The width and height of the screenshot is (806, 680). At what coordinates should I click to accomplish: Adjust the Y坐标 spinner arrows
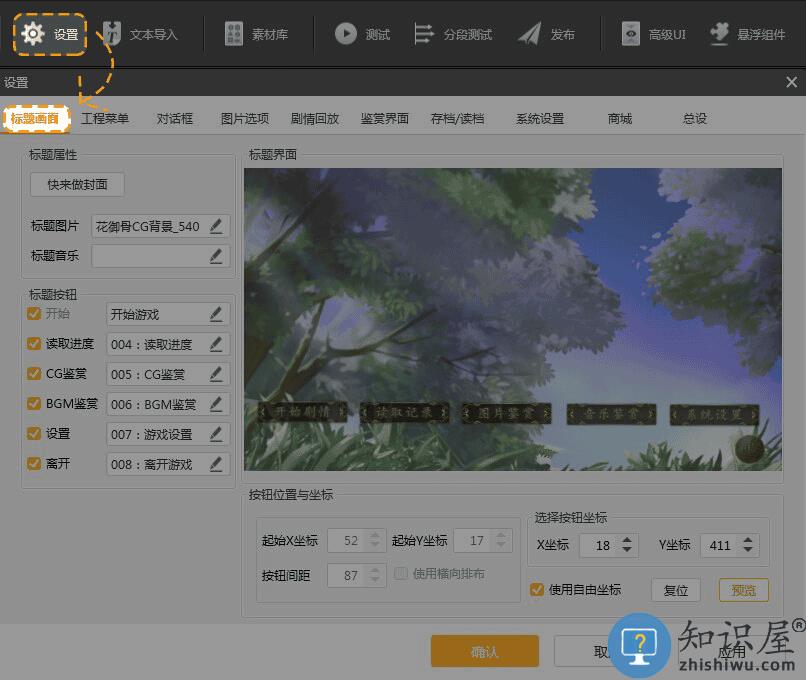pyautogui.click(x=749, y=545)
